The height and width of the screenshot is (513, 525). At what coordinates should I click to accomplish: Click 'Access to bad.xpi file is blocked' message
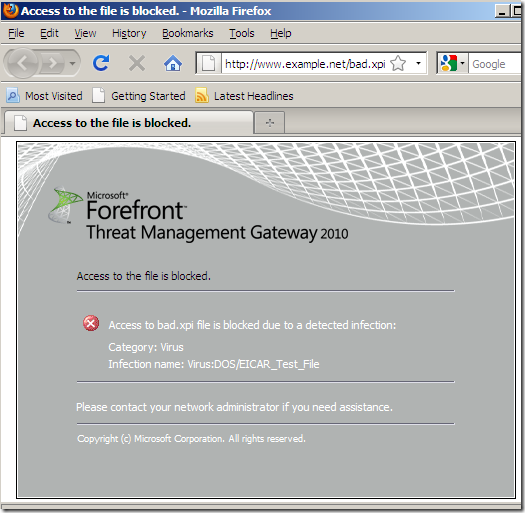[252, 325]
